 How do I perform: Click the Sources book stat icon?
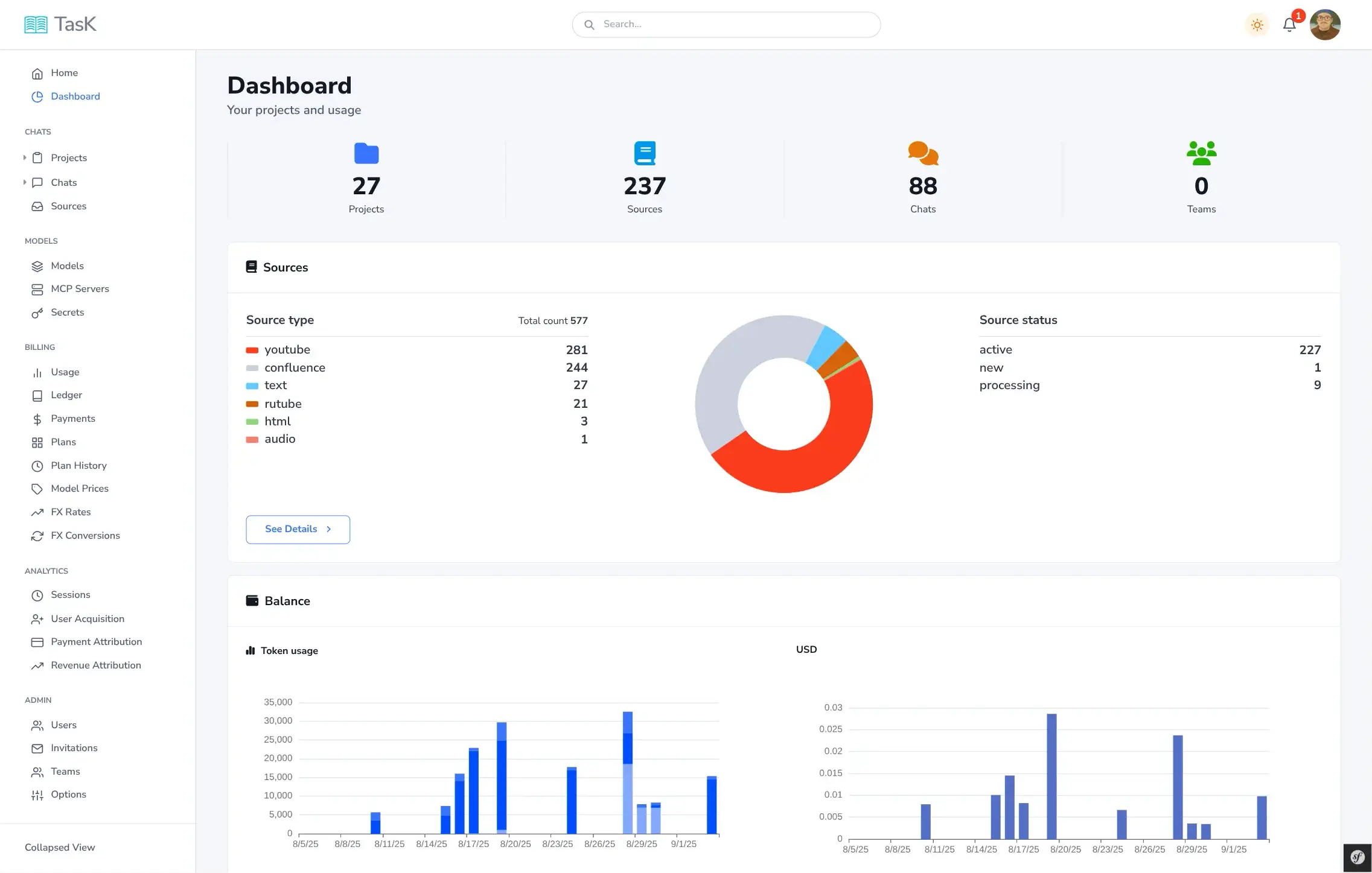[645, 153]
